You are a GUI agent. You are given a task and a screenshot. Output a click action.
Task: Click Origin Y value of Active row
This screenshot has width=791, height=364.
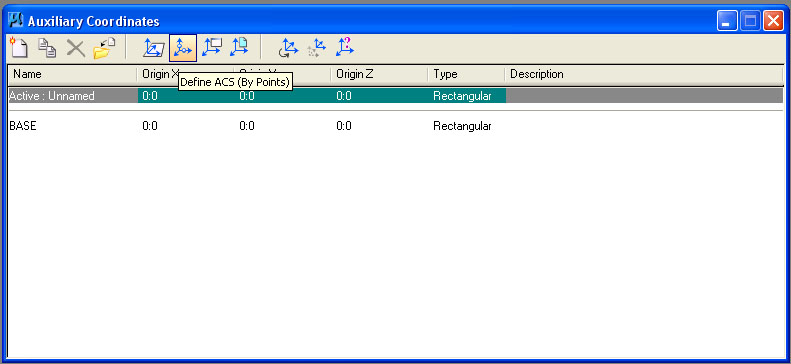pos(247,96)
